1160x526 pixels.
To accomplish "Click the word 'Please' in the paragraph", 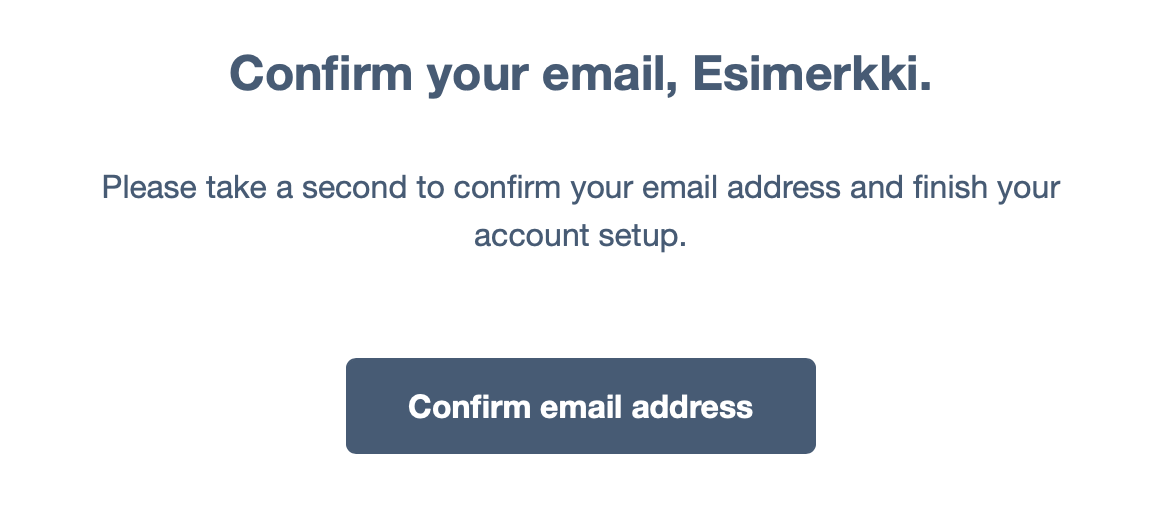I will pyautogui.click(x=149, y=188).
